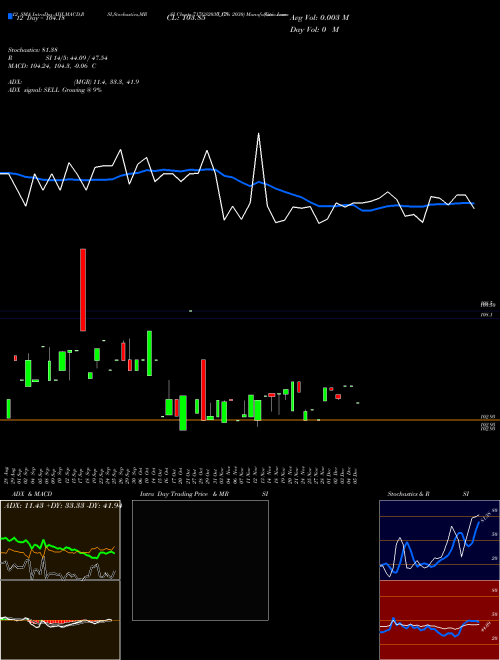The image size is (500, 660).
Task: Select the 'Intra Day Trading Price & MR' title
Action: (x=184, y=494)
